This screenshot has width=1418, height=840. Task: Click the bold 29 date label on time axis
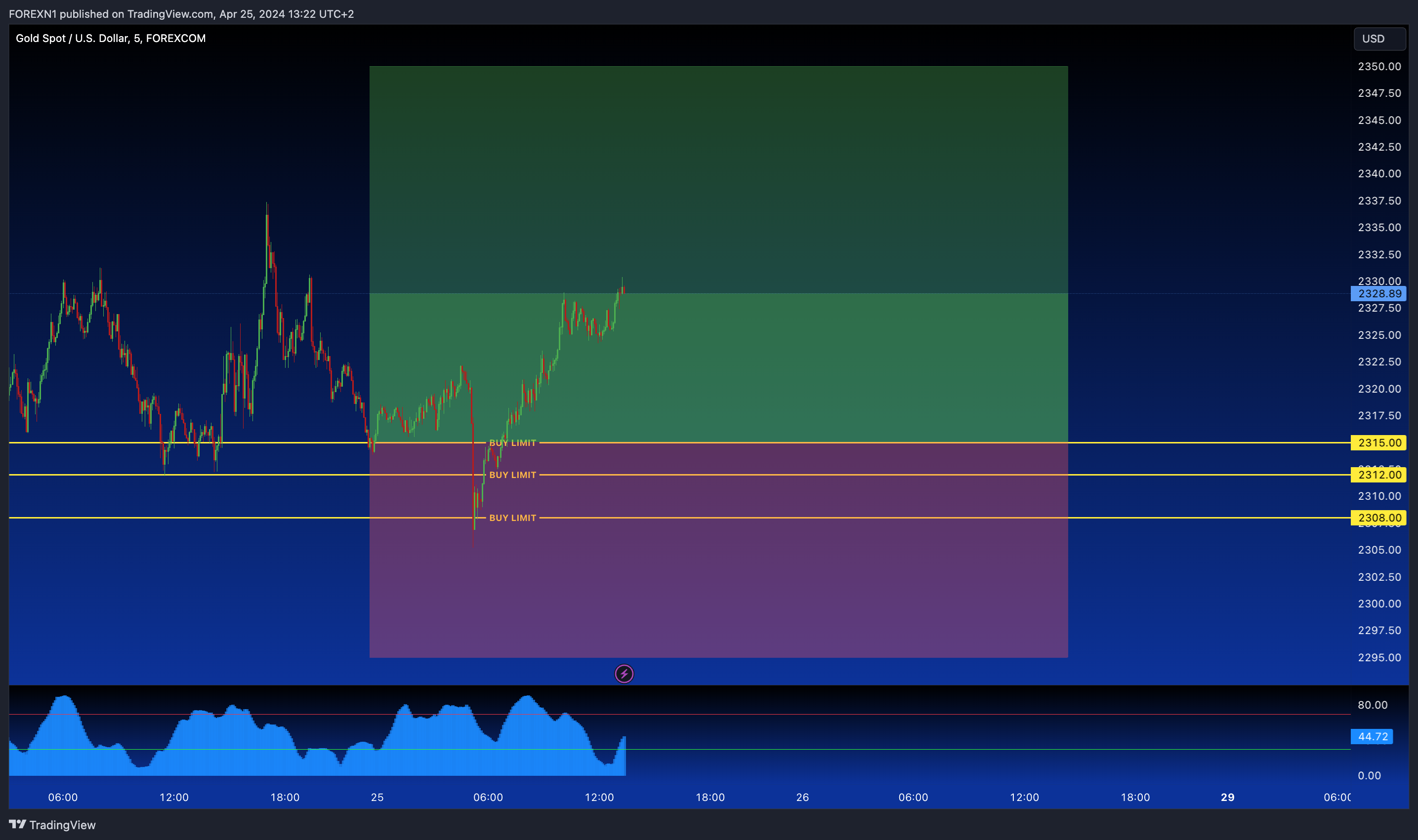point(1228,797)
